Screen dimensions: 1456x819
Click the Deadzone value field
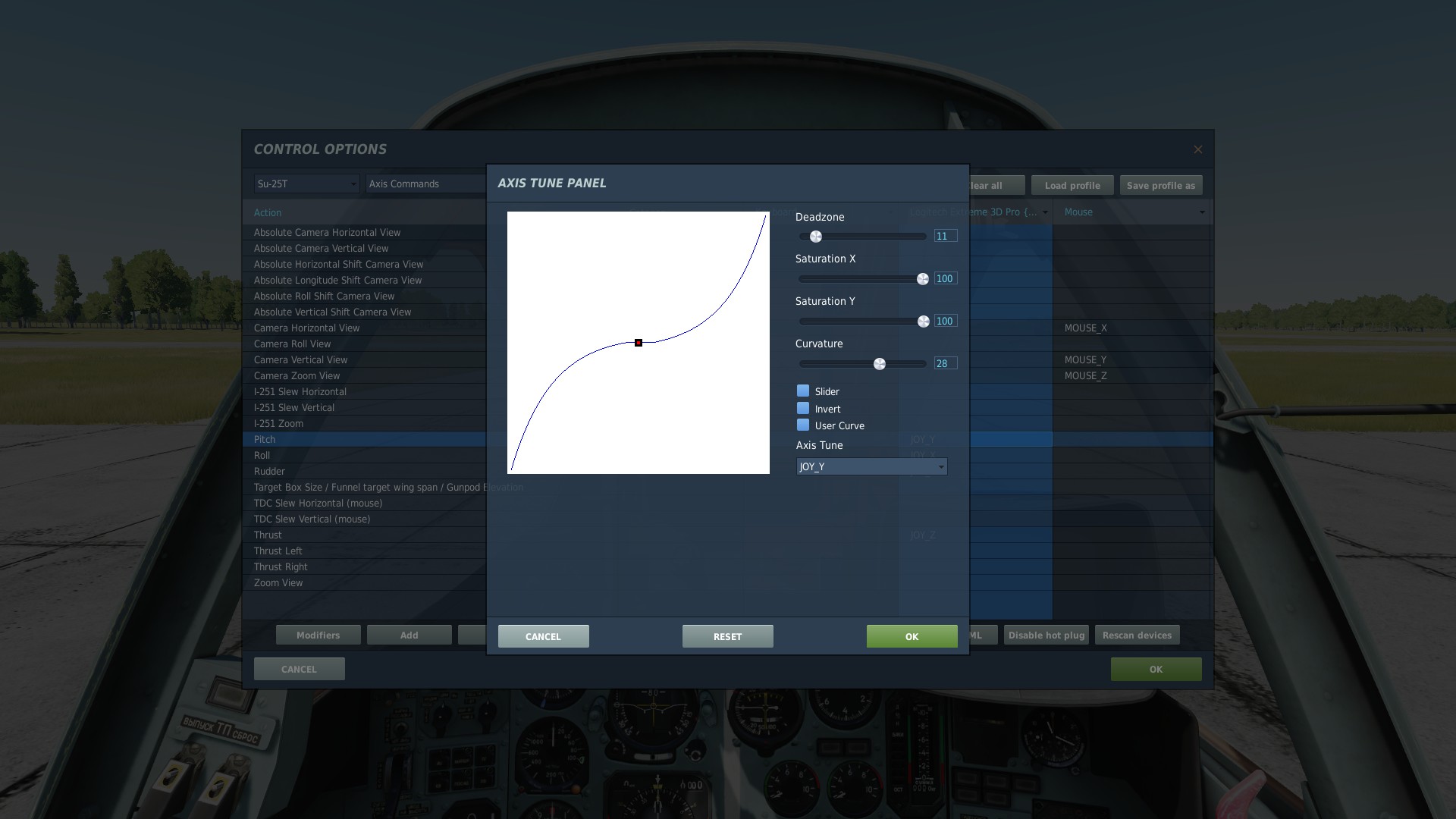point(945,236)
